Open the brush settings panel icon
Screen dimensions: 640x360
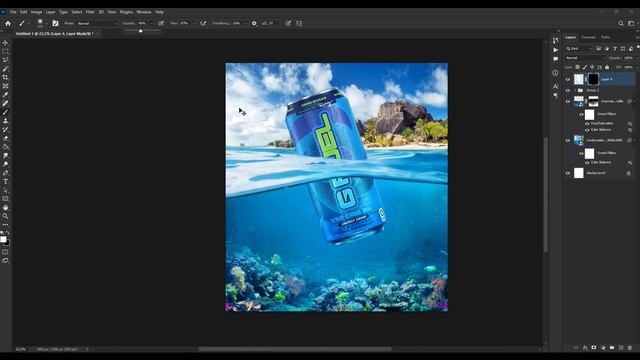pos(55,24)
